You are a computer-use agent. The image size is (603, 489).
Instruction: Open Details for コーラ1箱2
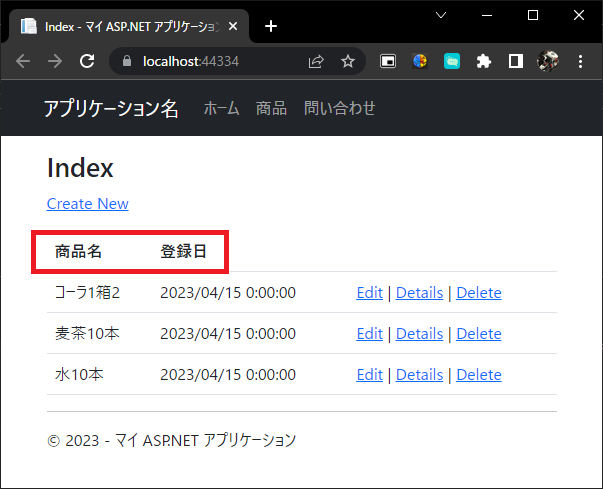coord(420,293)
